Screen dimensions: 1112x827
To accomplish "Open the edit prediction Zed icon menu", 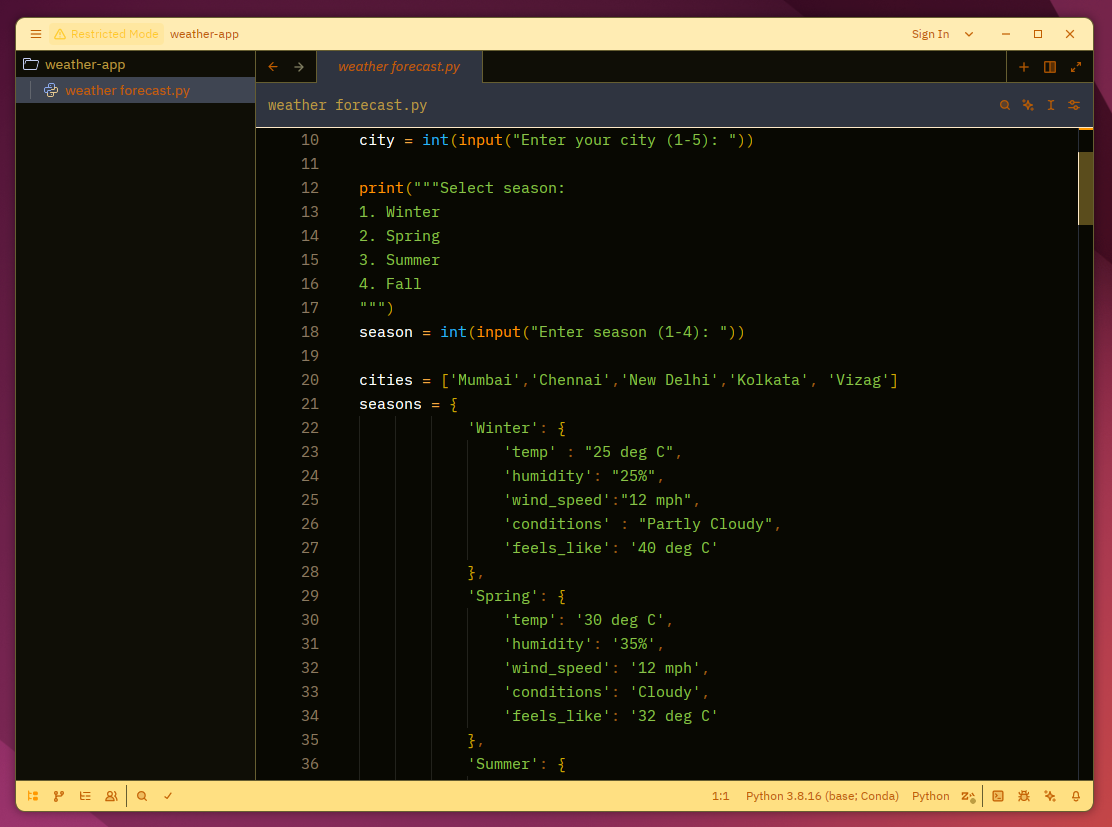I will click(x=968, y=796).
